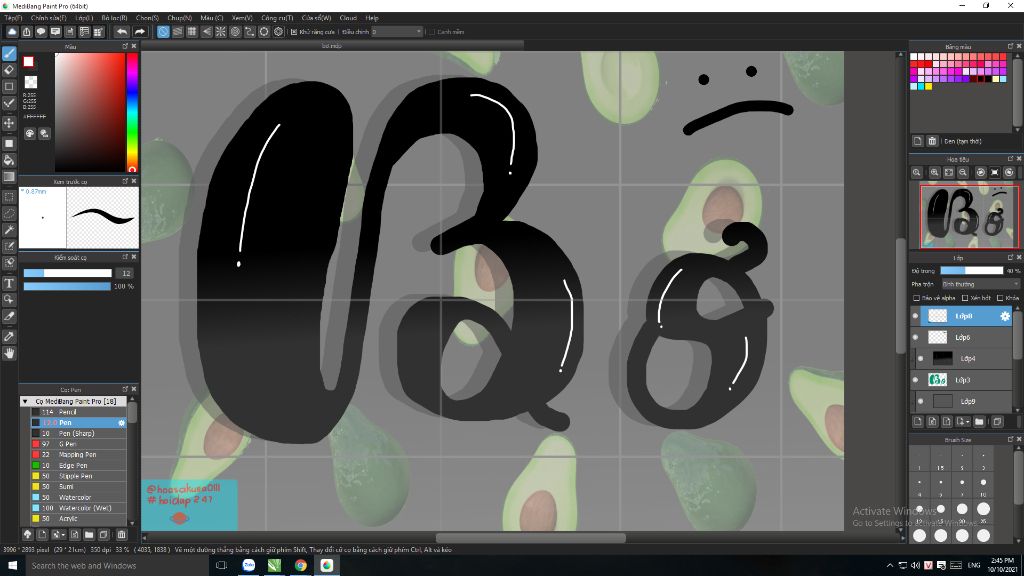The height and width of the screenshot is (576, 1024).
Task: Enable the radial snap icon
Action: point(221,31)
